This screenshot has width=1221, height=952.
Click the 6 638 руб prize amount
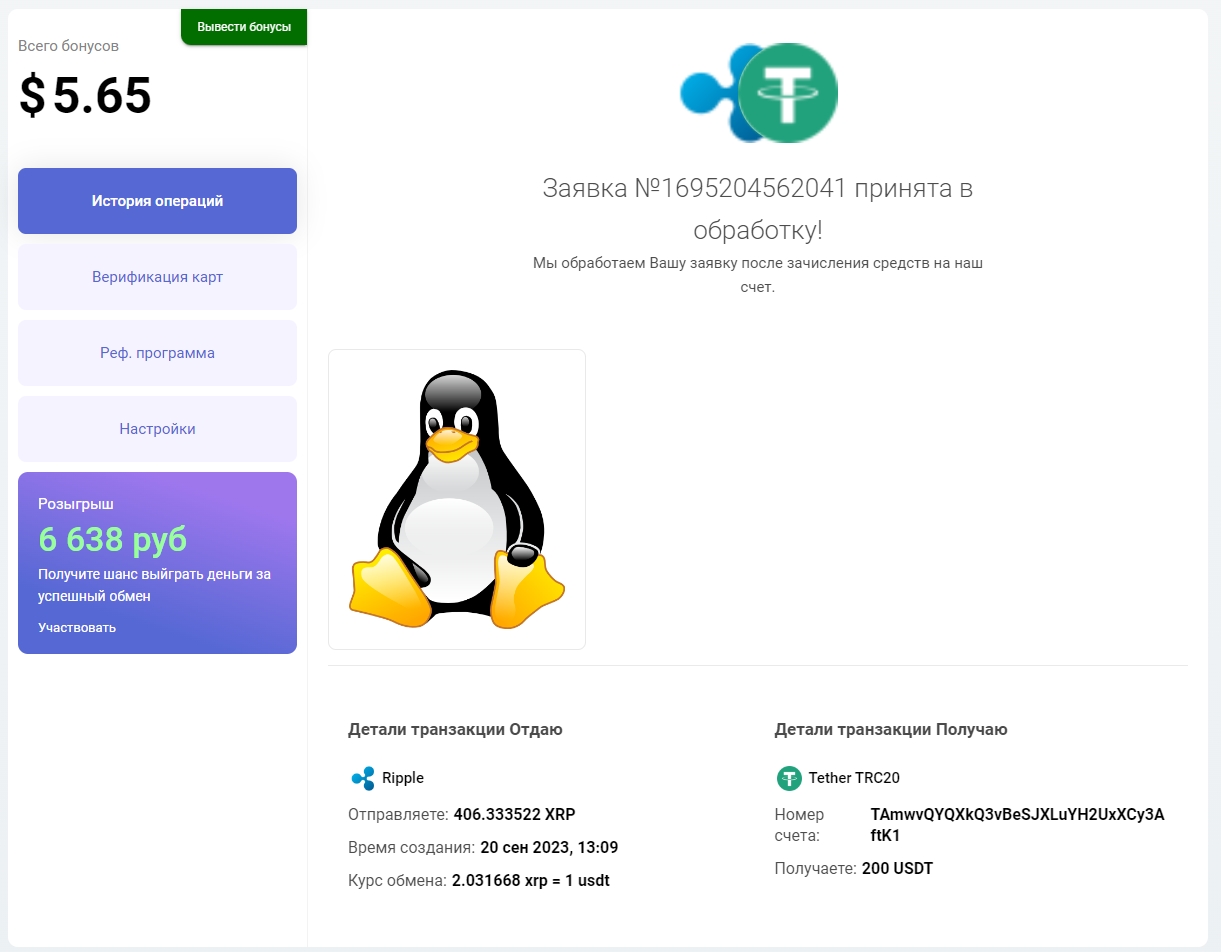pos(112,540)
